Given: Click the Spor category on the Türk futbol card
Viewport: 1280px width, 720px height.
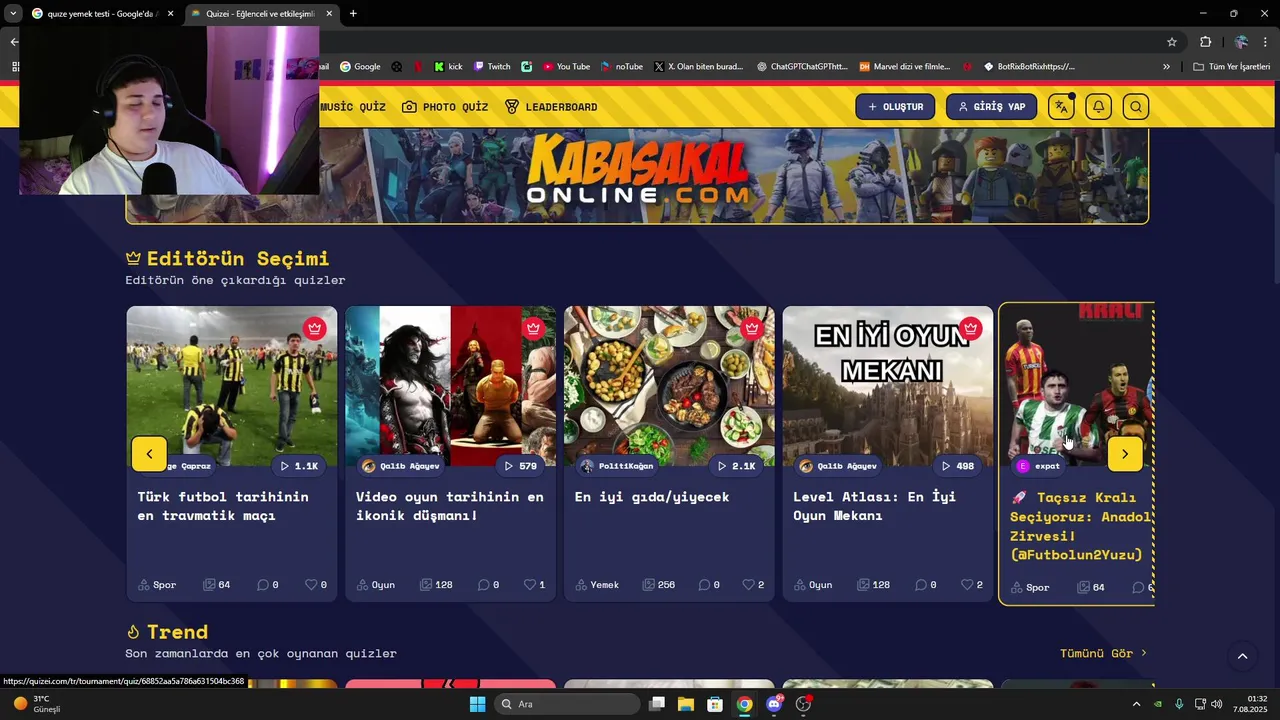Looking at the screenshot, I should pyautogui.click(x=157, y=585).
